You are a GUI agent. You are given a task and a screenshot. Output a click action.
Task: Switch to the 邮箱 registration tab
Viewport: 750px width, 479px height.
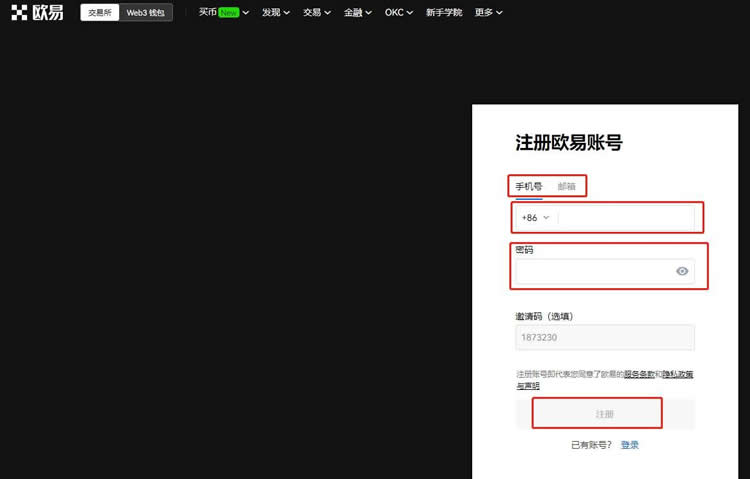coord(567,186)
